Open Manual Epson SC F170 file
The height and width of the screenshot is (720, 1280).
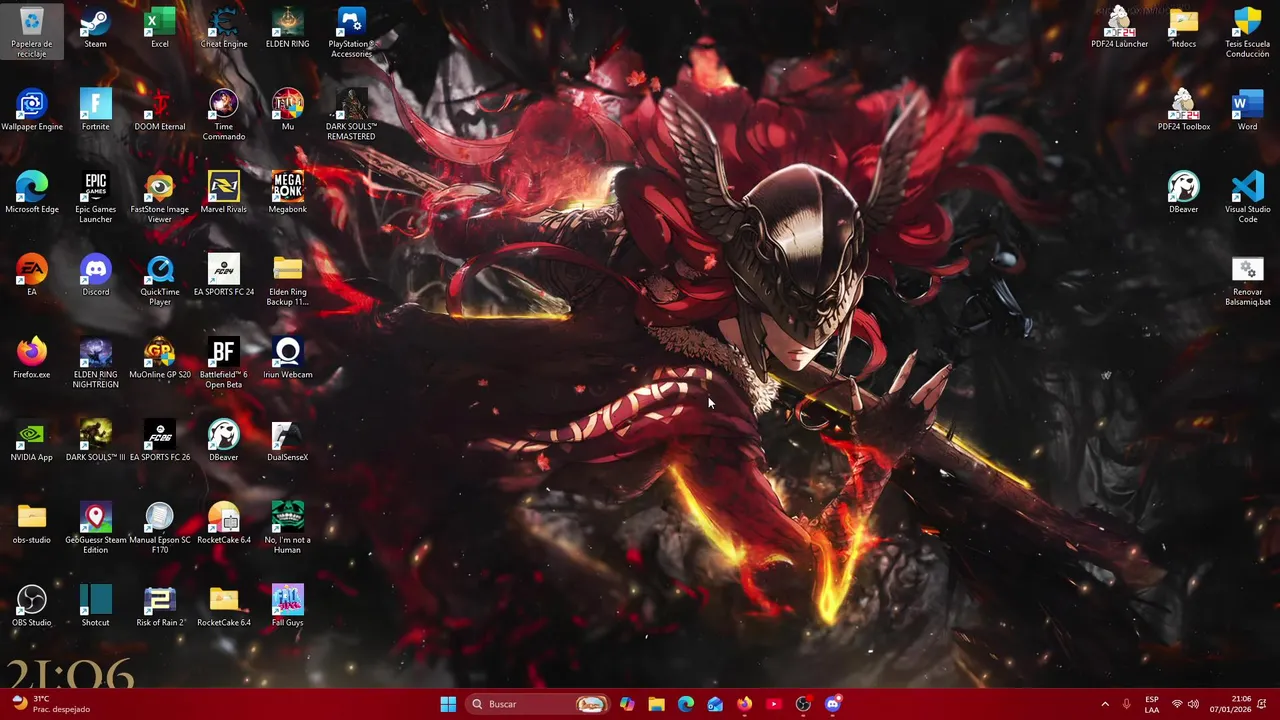tap(160, 528)
